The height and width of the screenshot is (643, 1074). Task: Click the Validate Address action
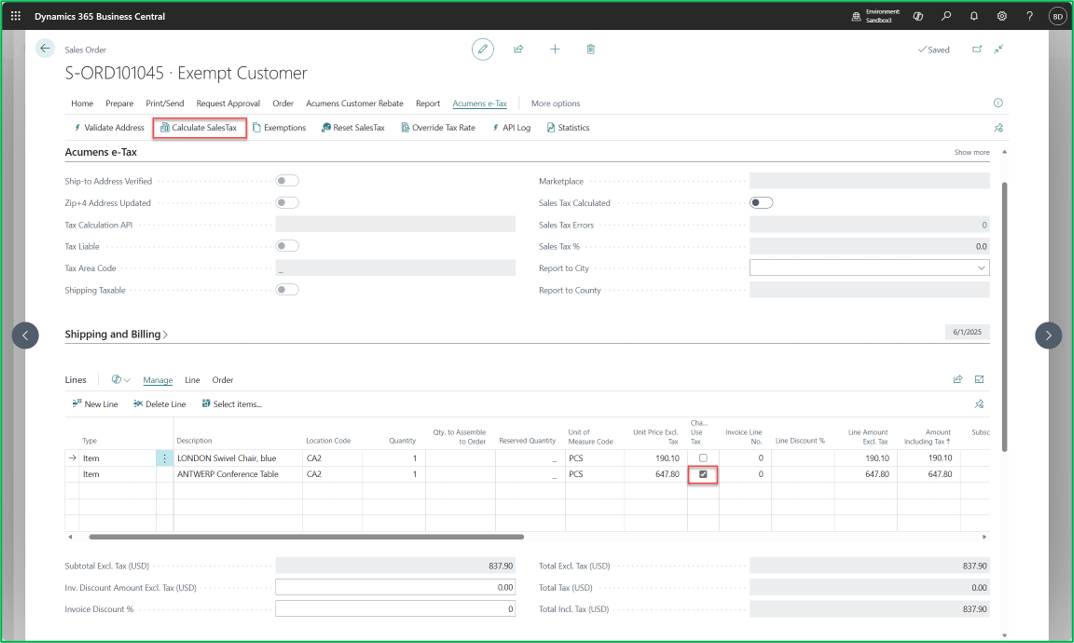pyautogui.click(x=109, y=127)
